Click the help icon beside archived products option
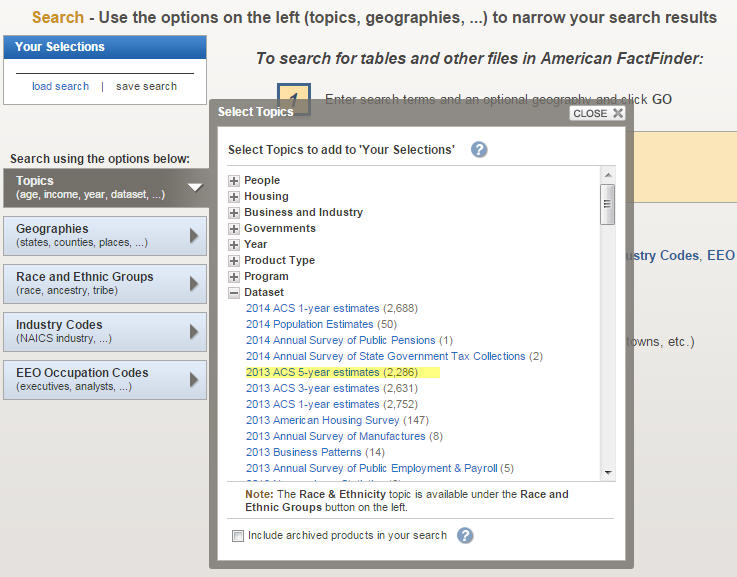The height and width of the screenshot is (577, 737). 465,535
